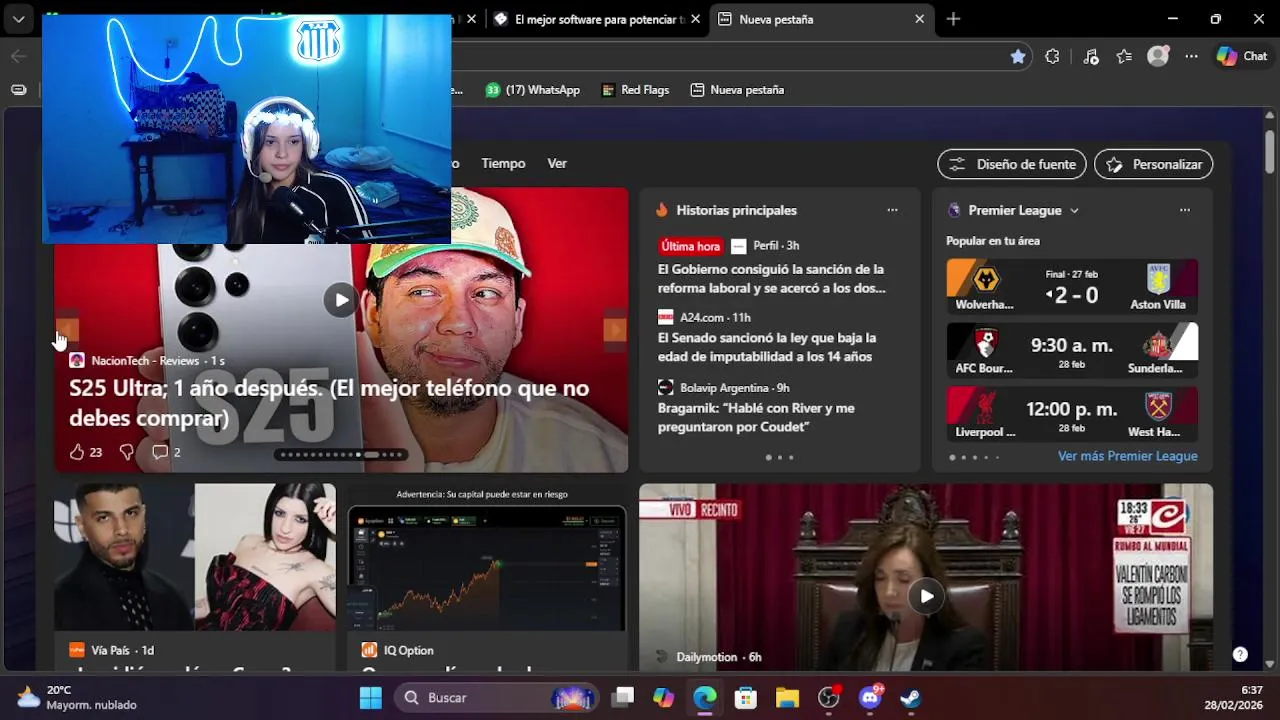Open the media control music note icon
Screen dimensions: 1280x720
[x=1091, y=57]
